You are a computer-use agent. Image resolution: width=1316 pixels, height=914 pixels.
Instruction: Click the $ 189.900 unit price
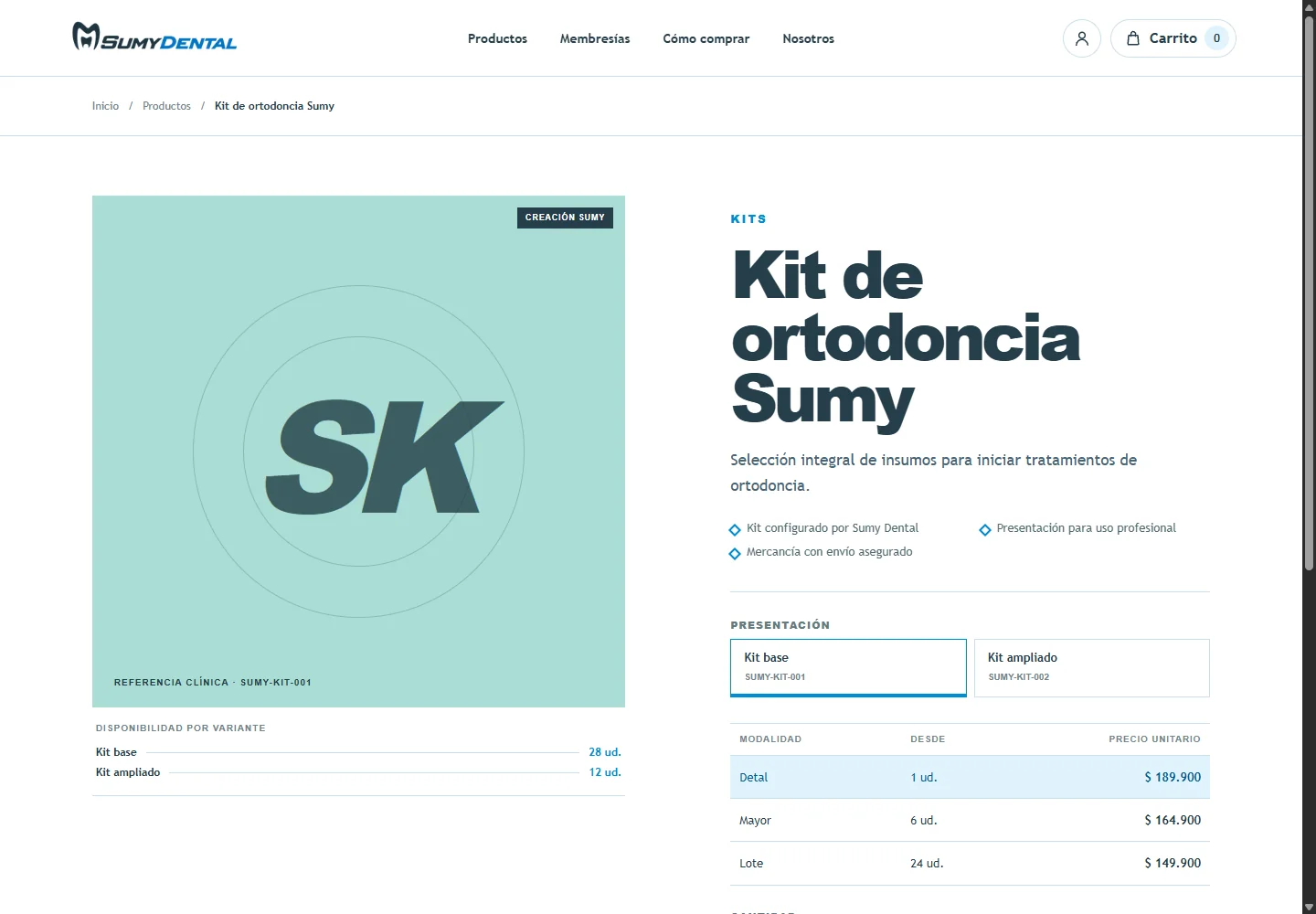tap(1173, 777)
